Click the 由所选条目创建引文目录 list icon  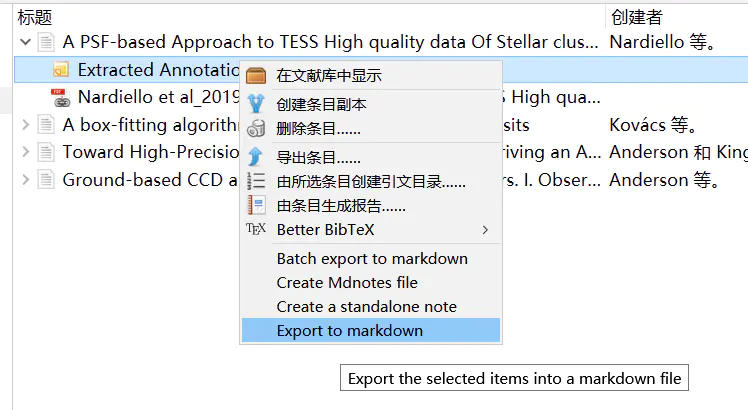(x=256, y=181)
